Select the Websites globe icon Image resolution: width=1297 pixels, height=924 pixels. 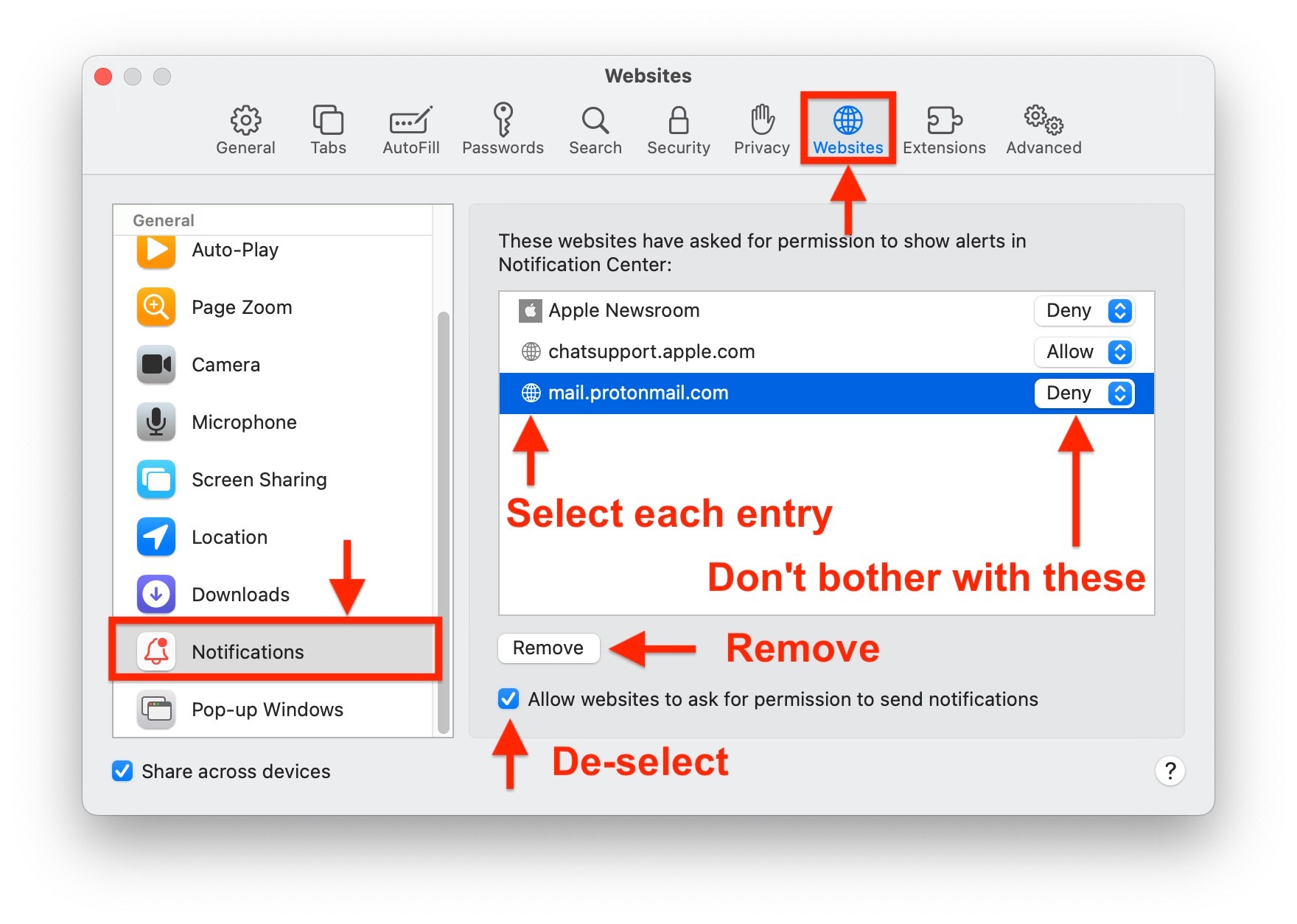[847, 119]
